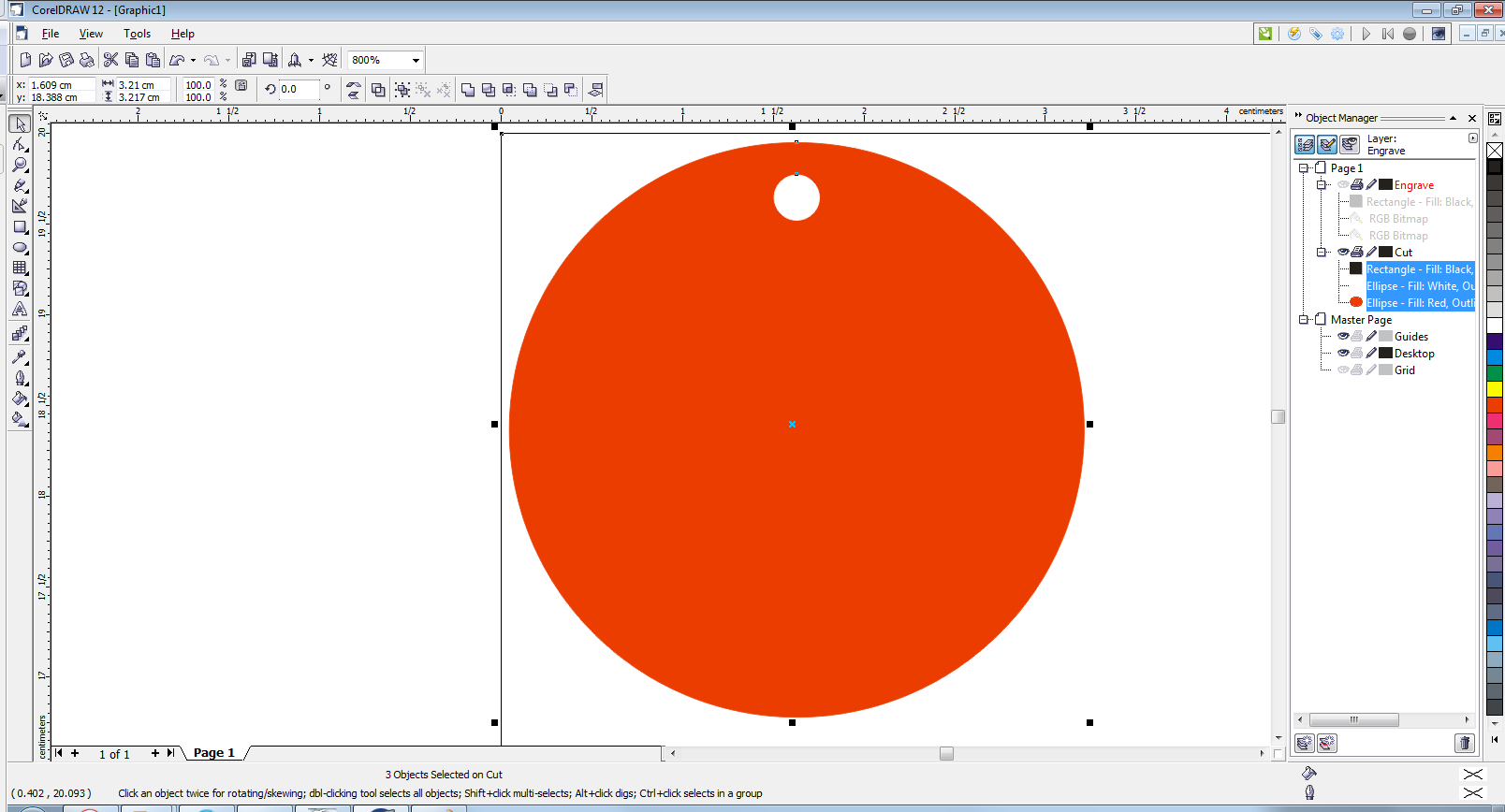The width and height of the screenshot is (1505, 812).
Task: Click New Layer button in Object Manager
Action: [1304, 743]
